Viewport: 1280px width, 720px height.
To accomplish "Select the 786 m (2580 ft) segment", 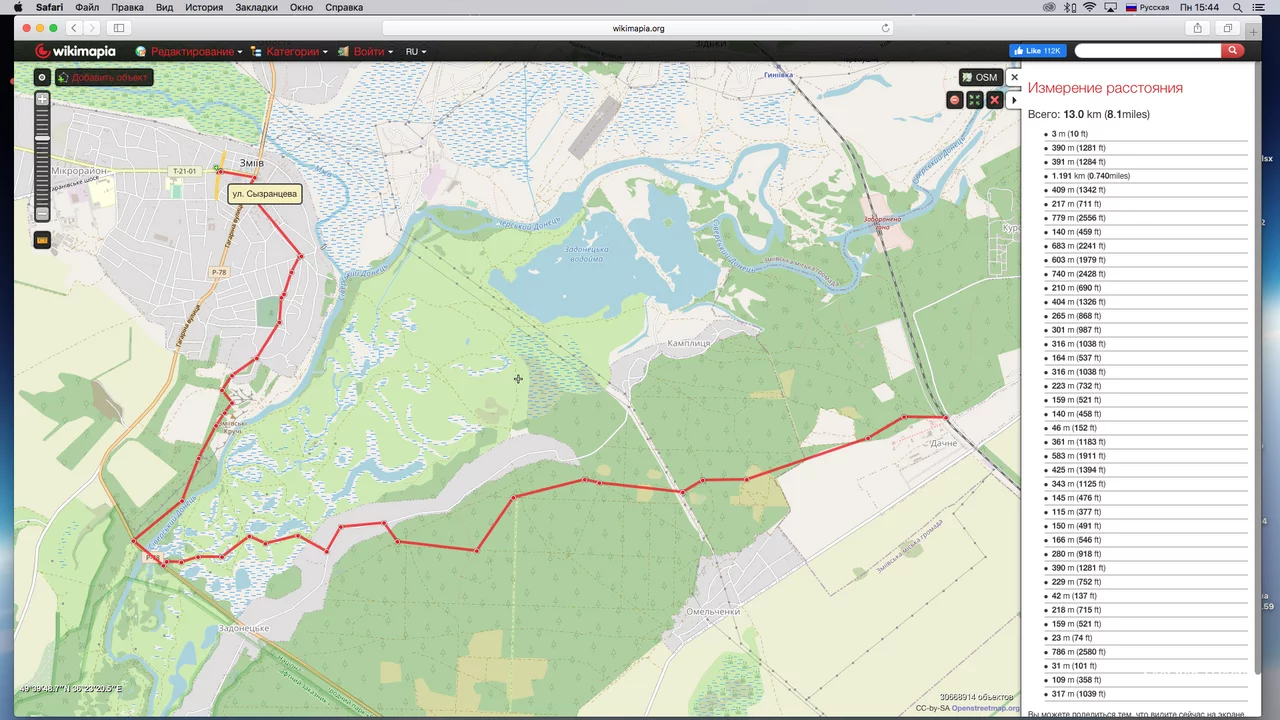I will [x=1078, y=652].
